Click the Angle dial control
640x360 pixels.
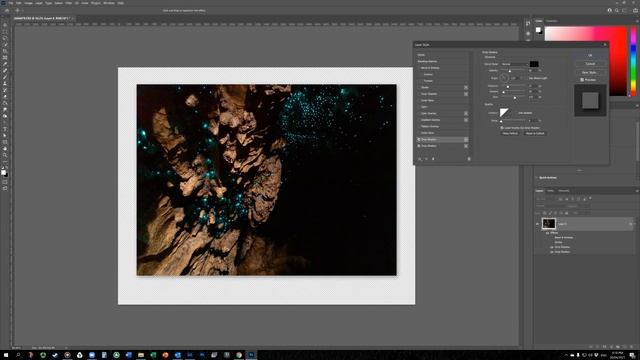[x=504, y=78]
